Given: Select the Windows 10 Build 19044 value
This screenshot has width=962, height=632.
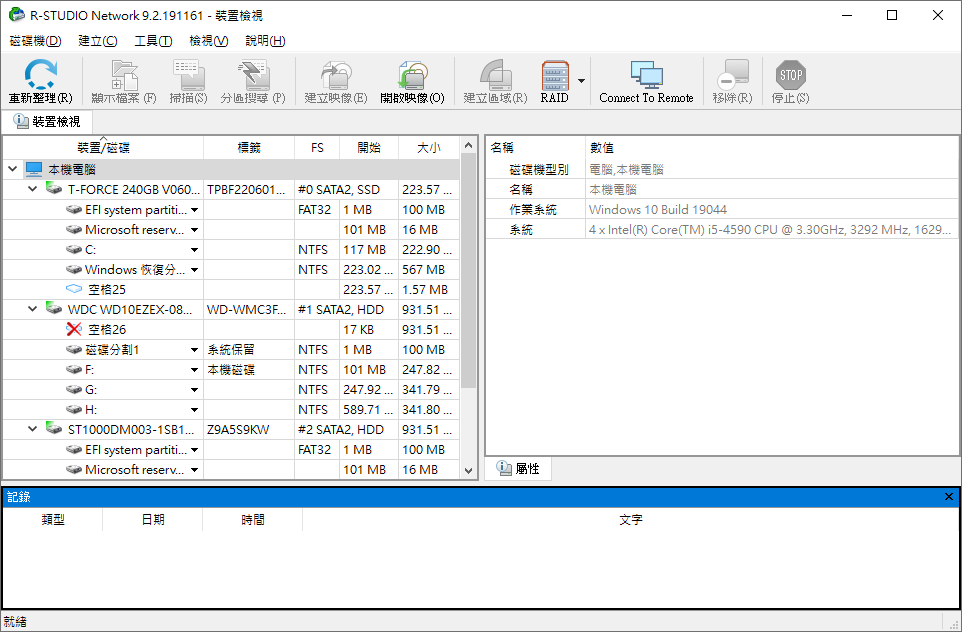Looking at the screenshot, I should pyautogui.click(x=658, y=210).
